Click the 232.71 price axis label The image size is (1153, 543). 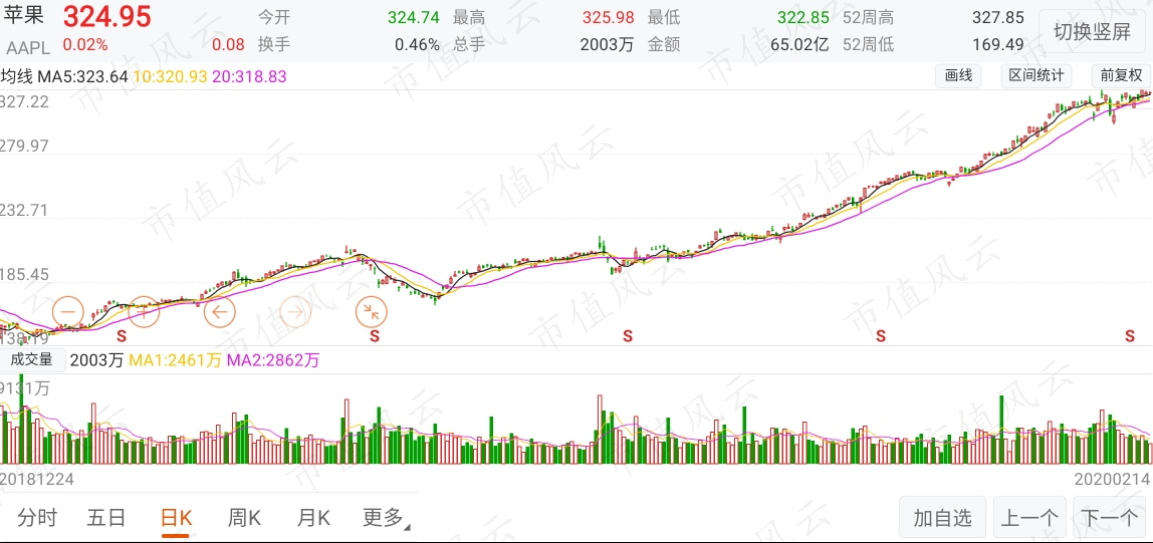coord(26,210)
